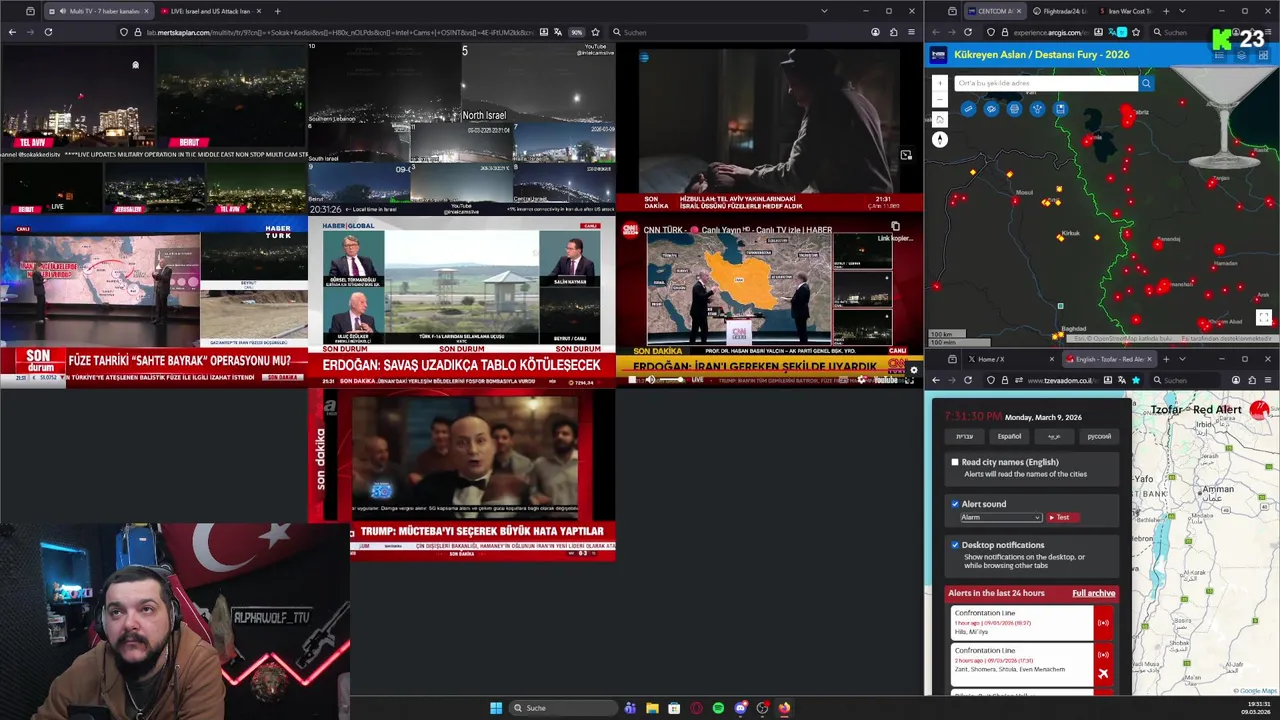Click the translate icon in the tzevaadom address bar

(1121, 380)
